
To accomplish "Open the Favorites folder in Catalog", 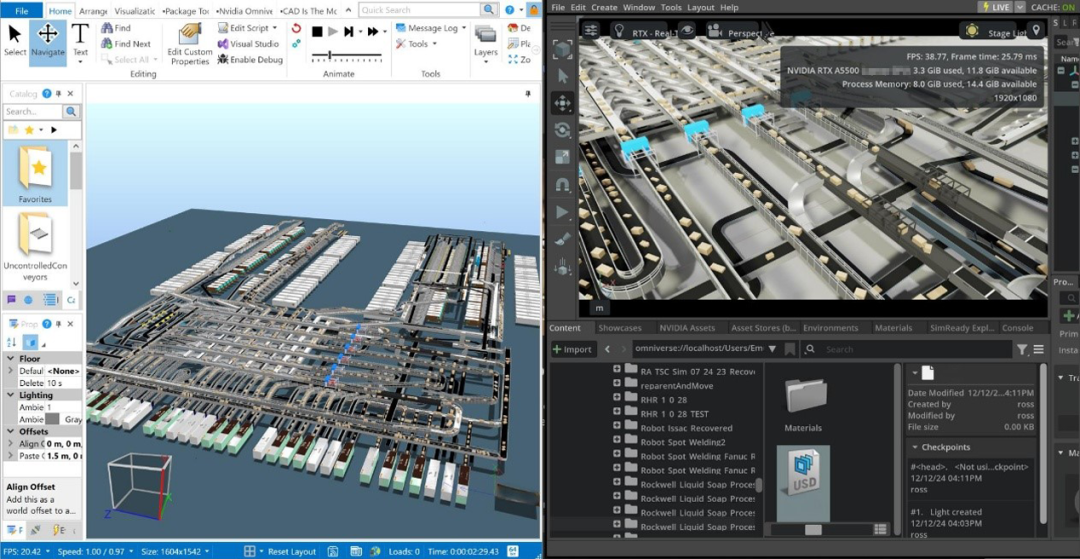I will tap(35, 174).
